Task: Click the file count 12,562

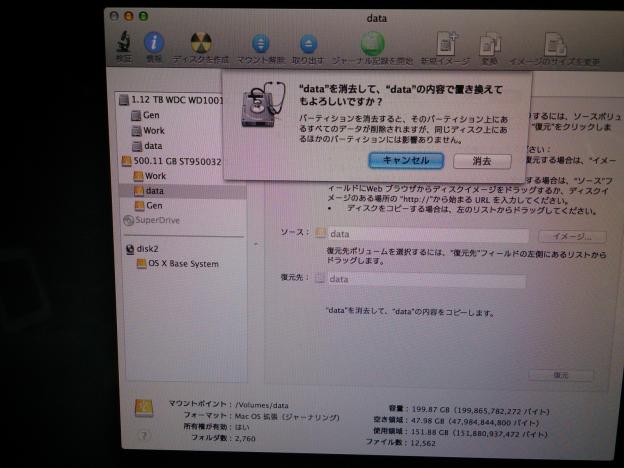Action: pyautogui.click(x=423, y=443)
